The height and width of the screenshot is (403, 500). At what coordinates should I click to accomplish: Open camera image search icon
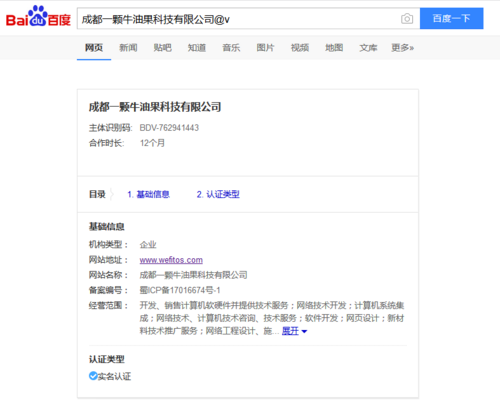pos(407,19)
